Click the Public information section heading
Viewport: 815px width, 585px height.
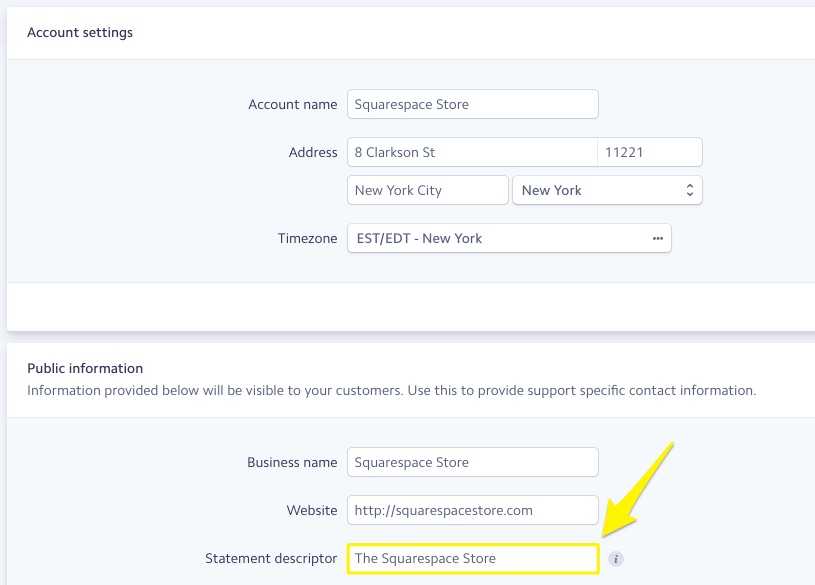(85, 368)
